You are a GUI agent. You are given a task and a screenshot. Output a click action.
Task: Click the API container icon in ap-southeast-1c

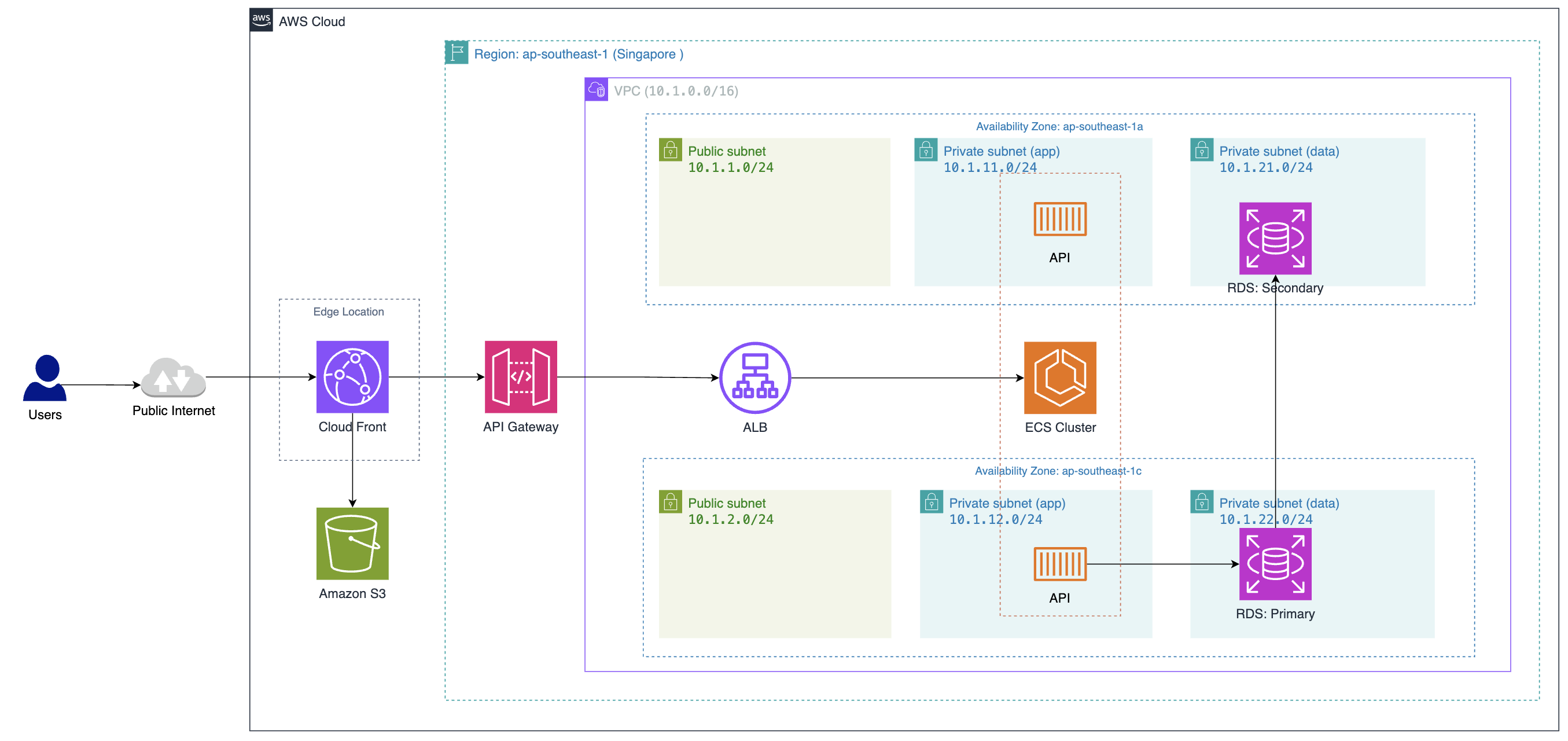coord(1060,563)
